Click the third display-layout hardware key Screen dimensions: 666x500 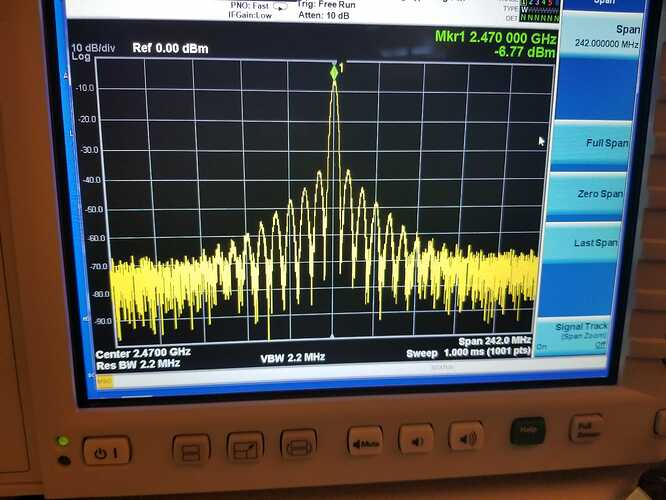pos(299,445)
